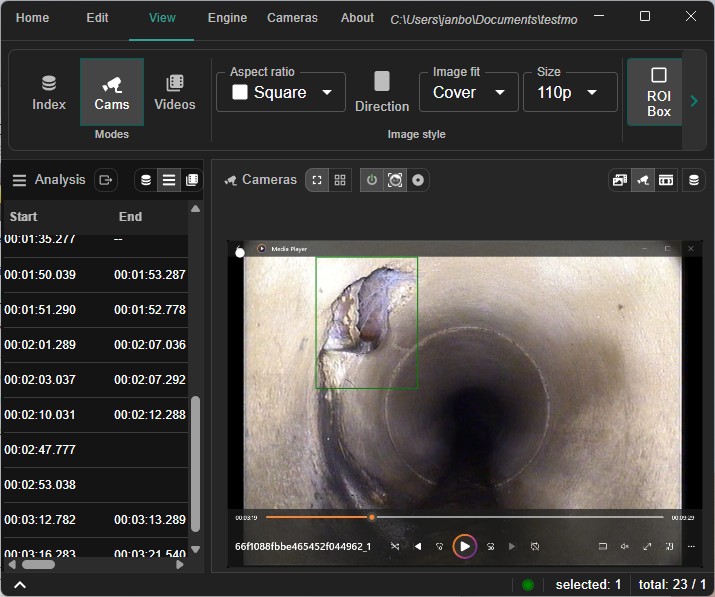Image resolution: width=715 pixels, height=597 pixels.
Task: Open the Aspect ratio Square dropdown
Action: point(281,92)
